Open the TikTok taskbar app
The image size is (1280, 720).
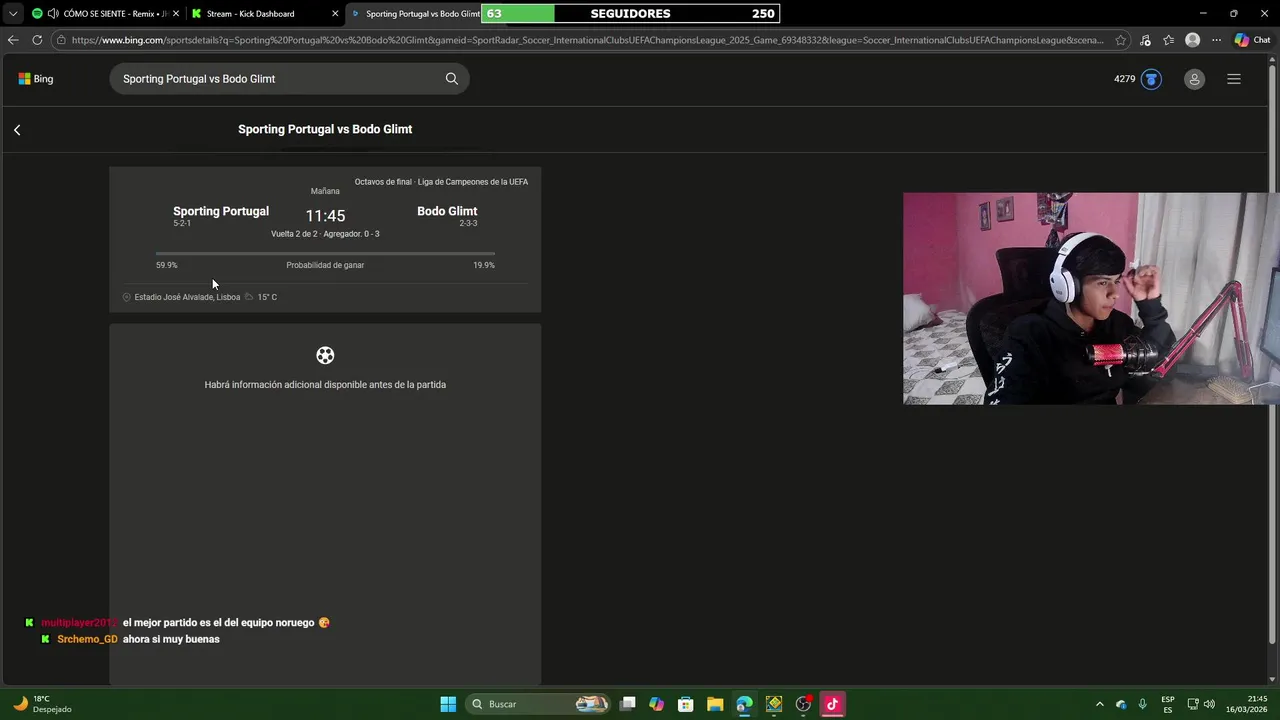tap(832, 704)
